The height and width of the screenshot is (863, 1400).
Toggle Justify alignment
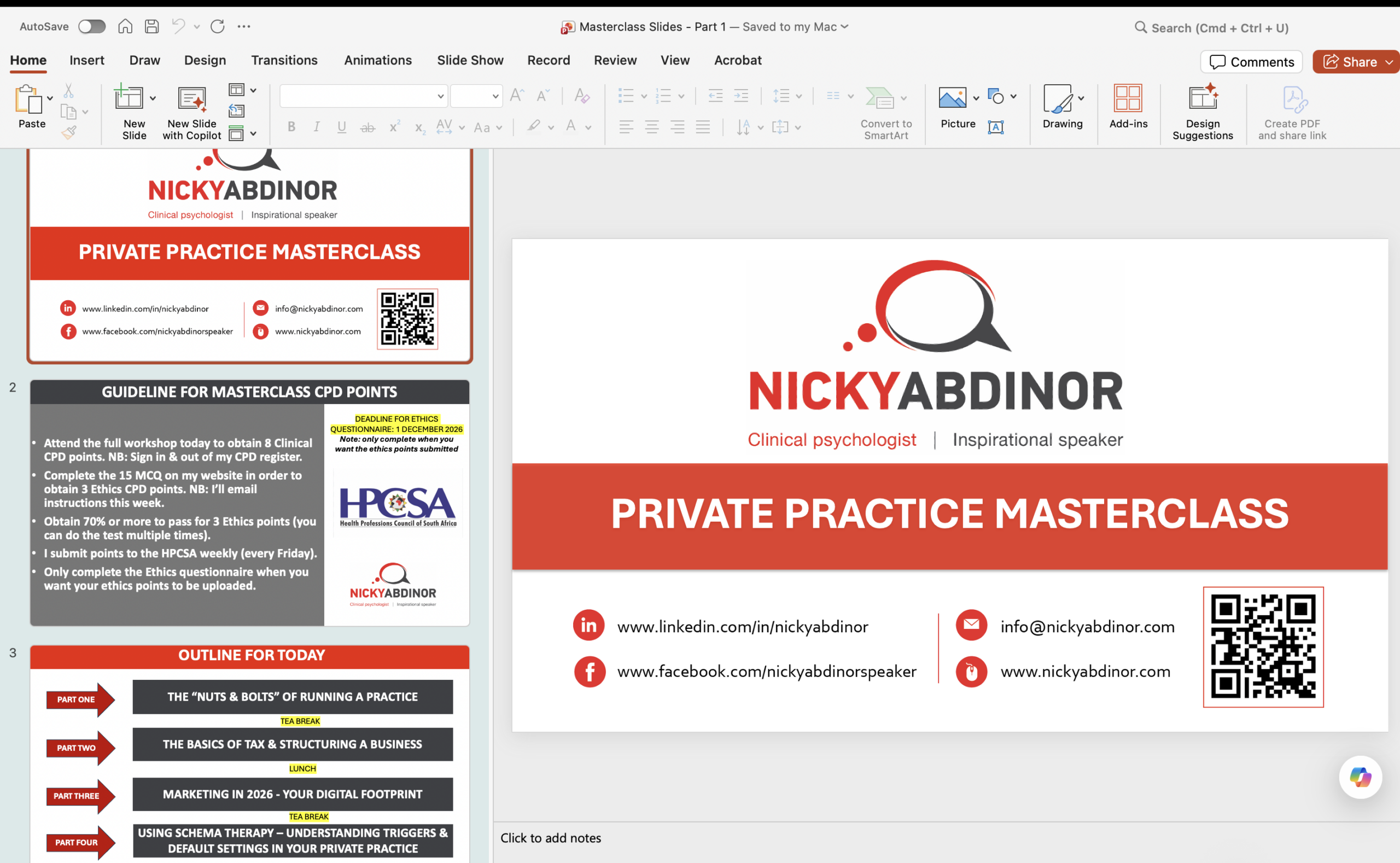[703, 127]
